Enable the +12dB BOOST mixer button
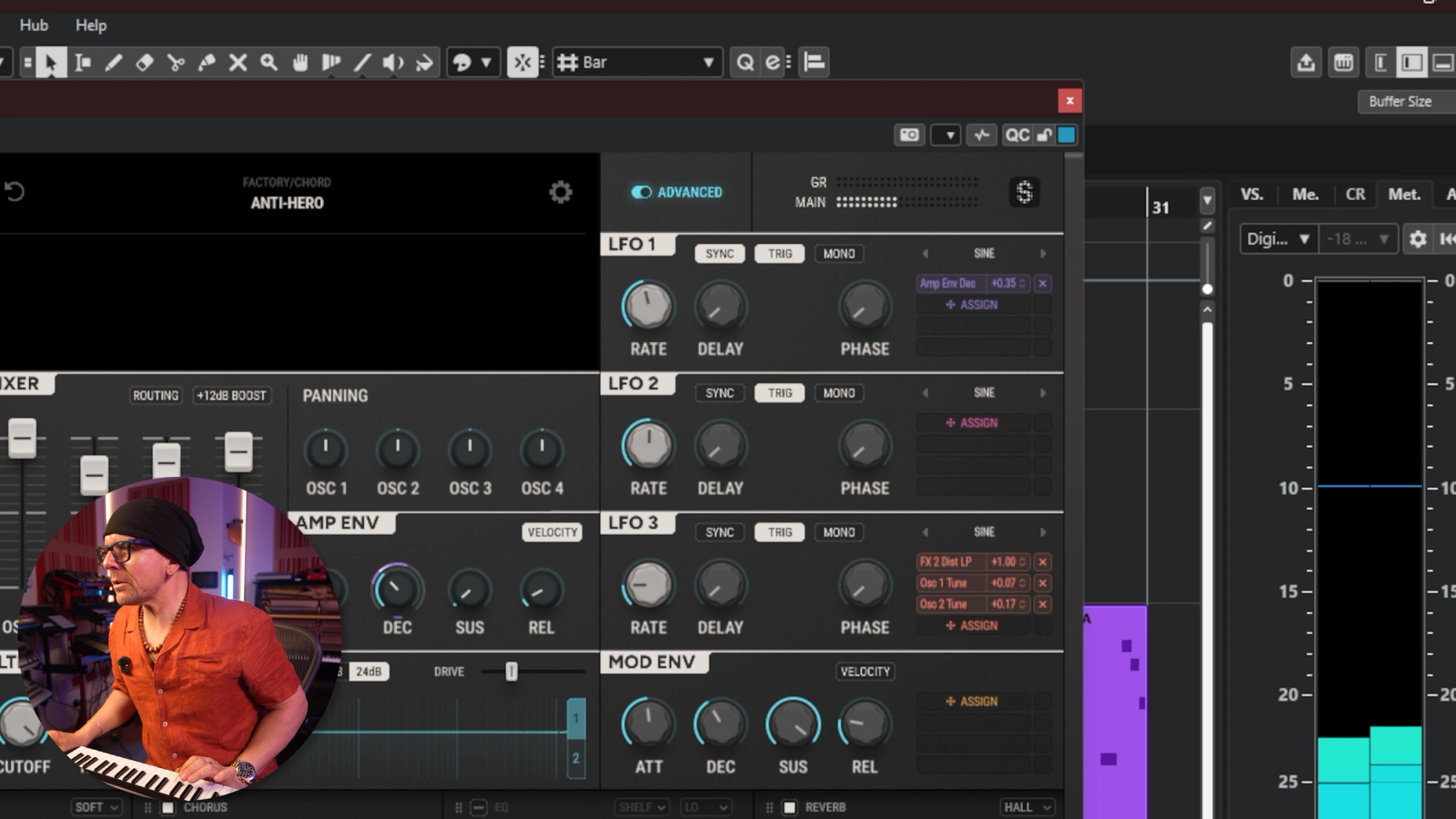The width and height of the screenshot is (1456, 819). tap(232, 396)
